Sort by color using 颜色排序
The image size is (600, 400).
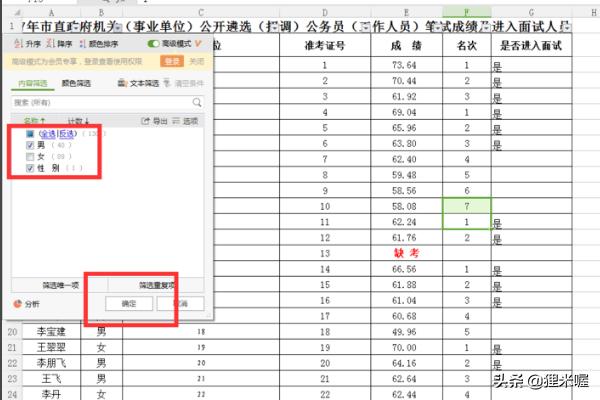[99, 44]
